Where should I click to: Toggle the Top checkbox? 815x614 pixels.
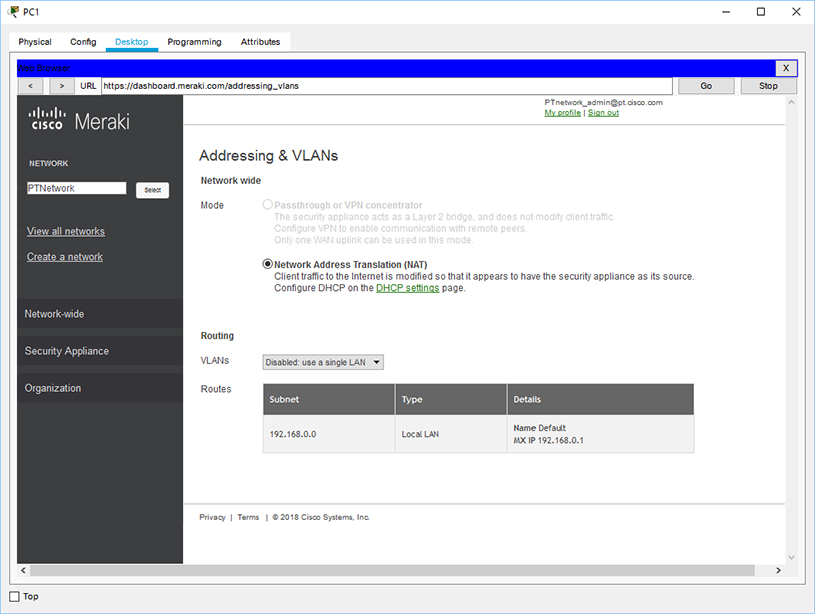[x=15, y=596]
